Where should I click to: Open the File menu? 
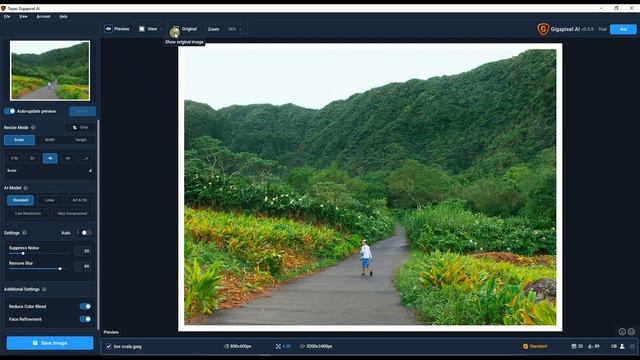coord(7,16)
